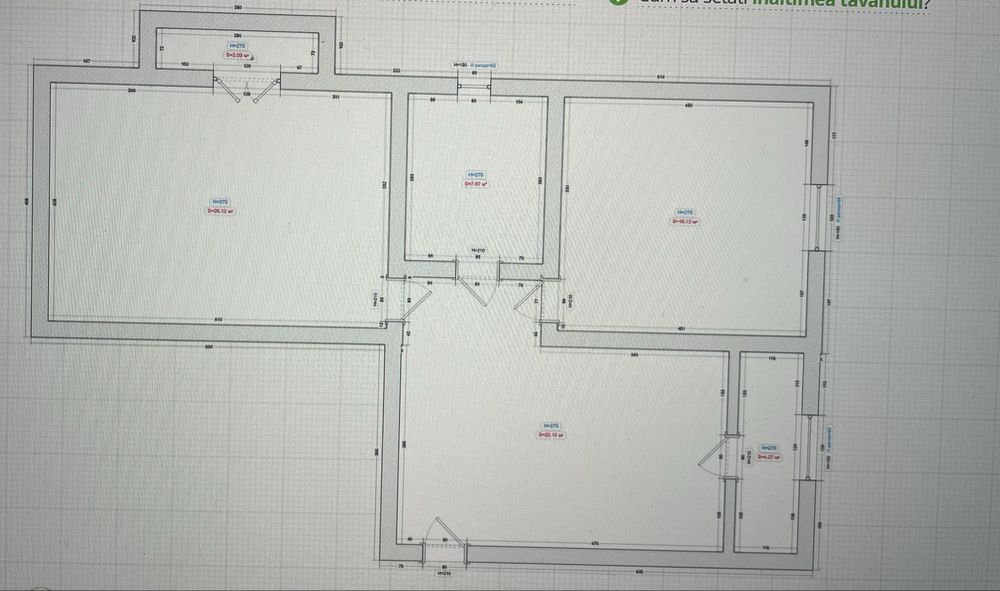This screenshot has height=591, width=1000.
Task: Click the H=210 label below the entrance door
Action: click(445, 573)
